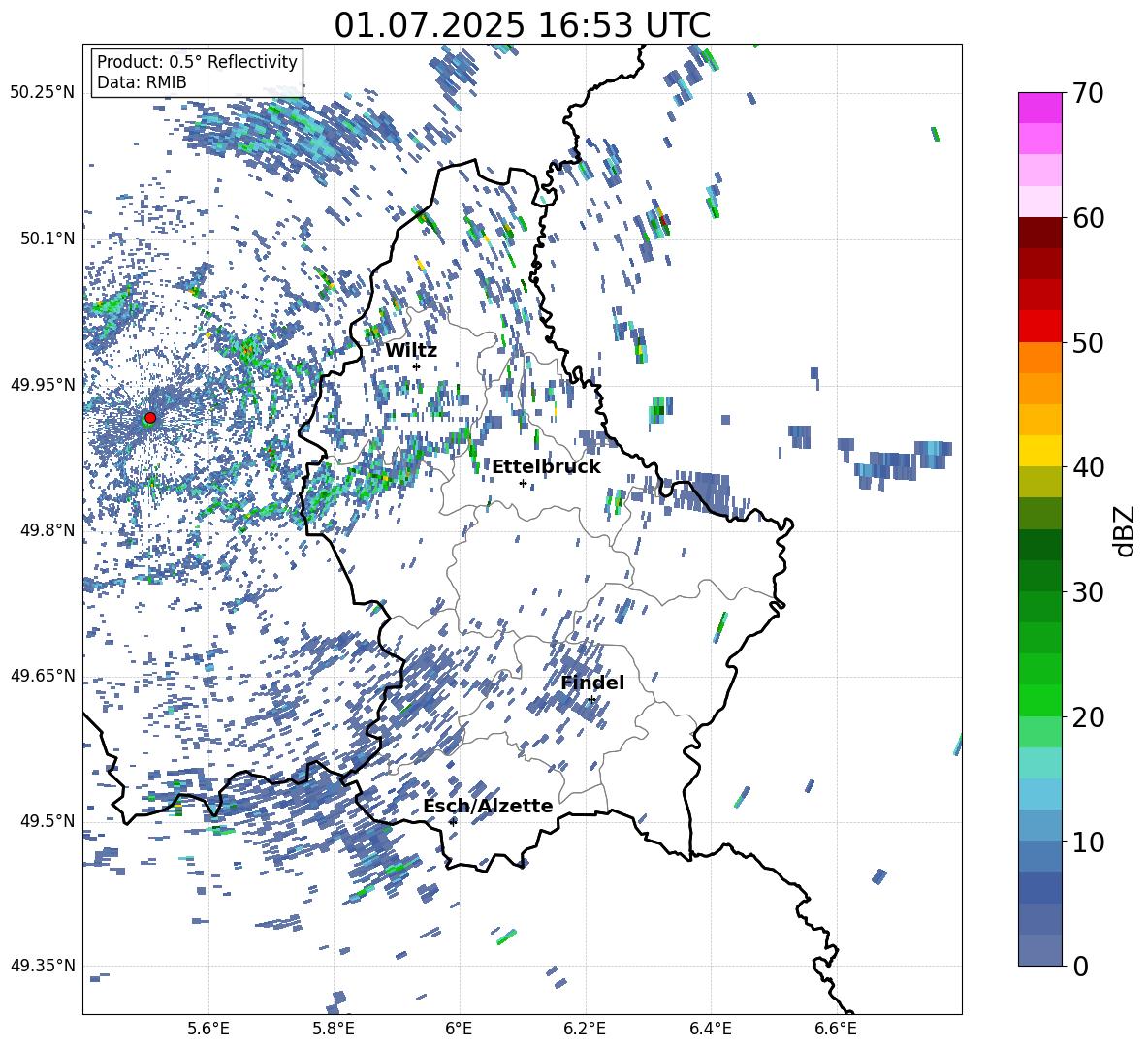Select the Esch/Alzette city label

coord(488,806)
